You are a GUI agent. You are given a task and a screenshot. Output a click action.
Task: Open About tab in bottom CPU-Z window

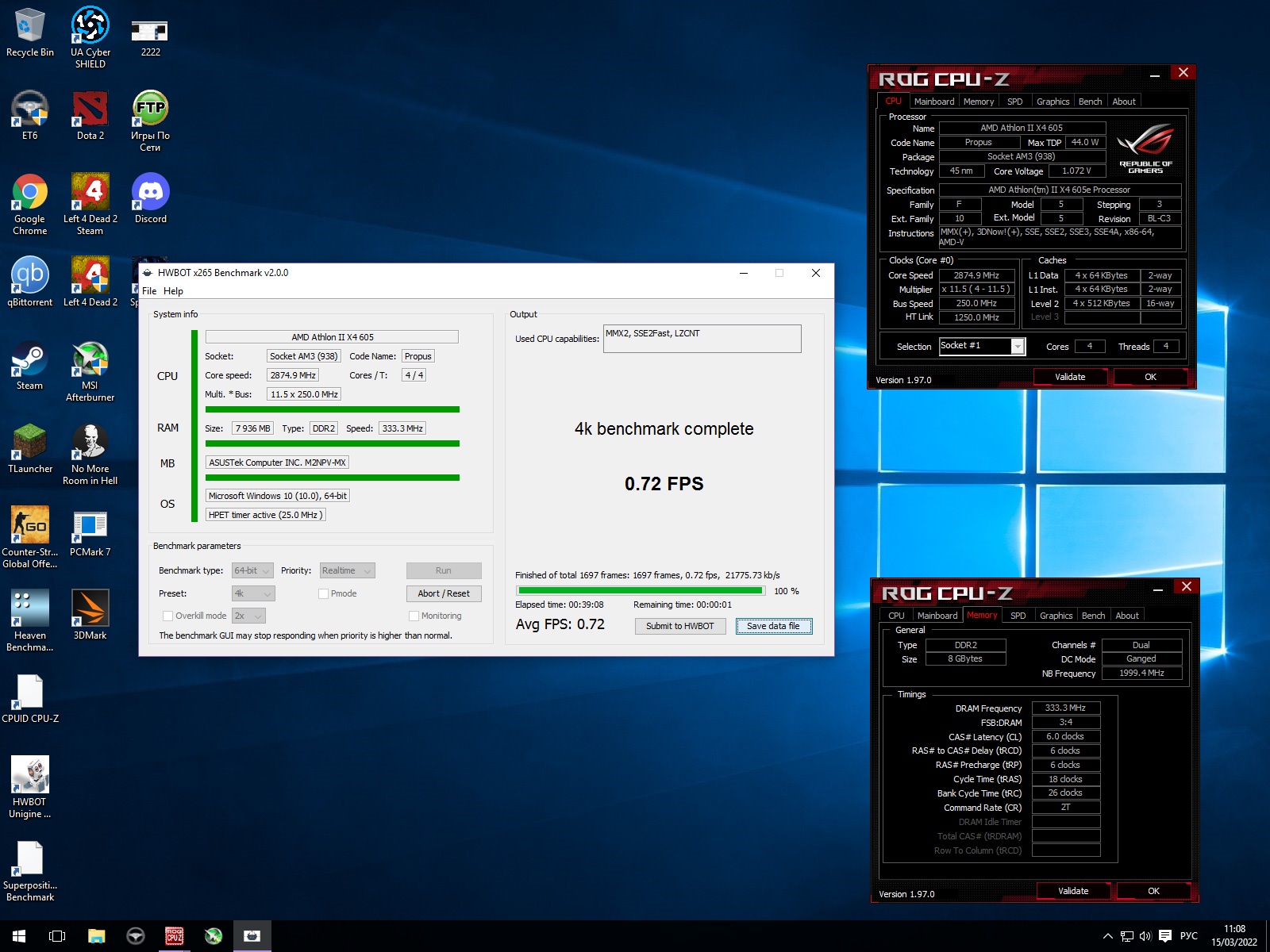[x=1126, y=616]
